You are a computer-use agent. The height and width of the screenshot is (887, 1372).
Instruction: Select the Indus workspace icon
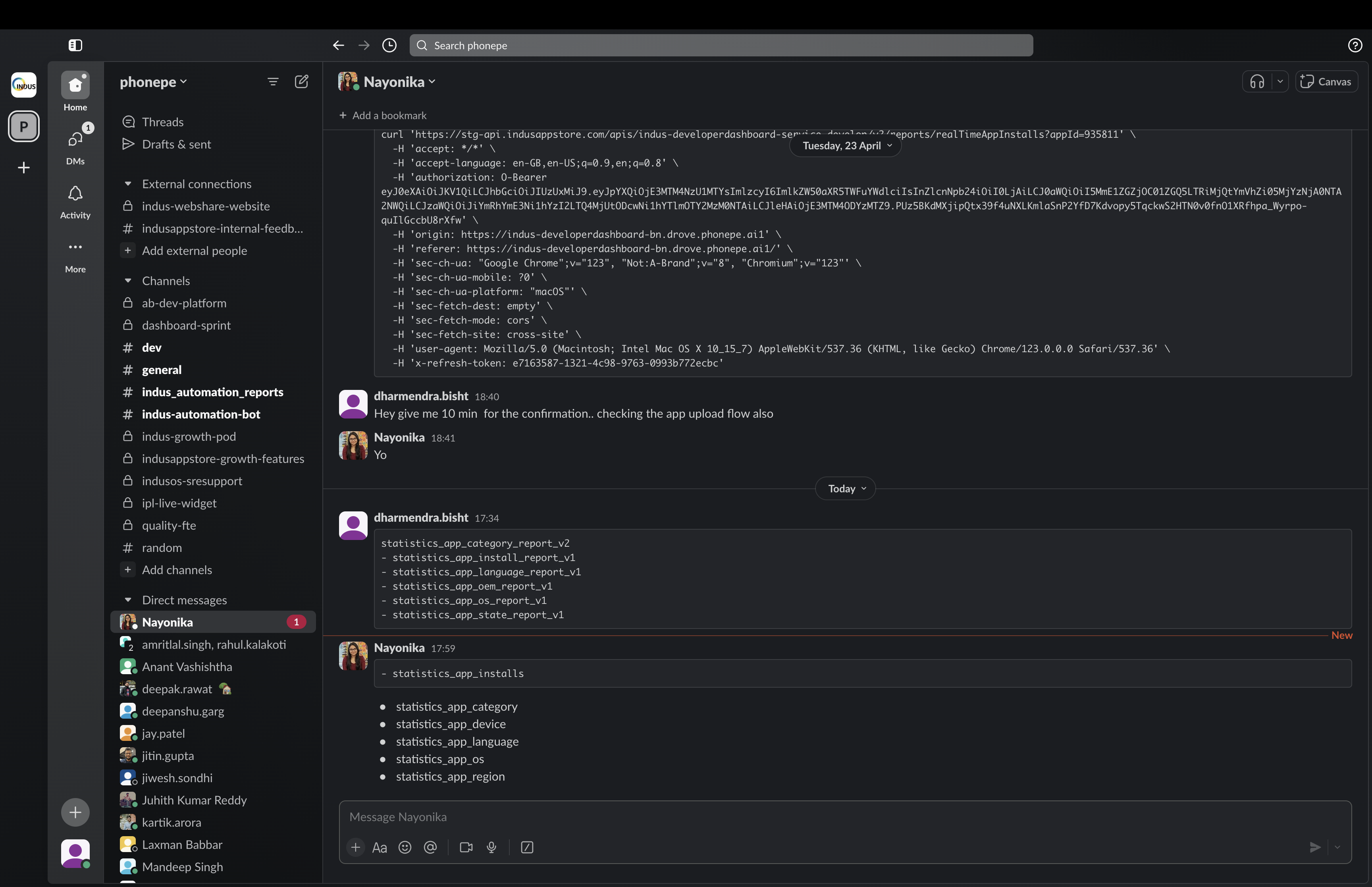pos(23,85)
